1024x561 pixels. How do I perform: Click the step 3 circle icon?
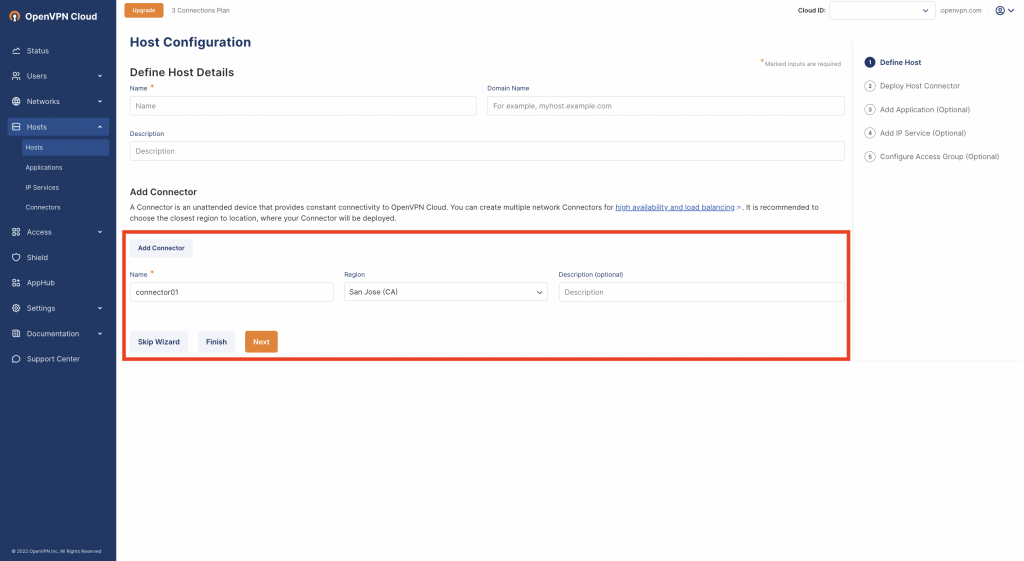coord(870,110)
